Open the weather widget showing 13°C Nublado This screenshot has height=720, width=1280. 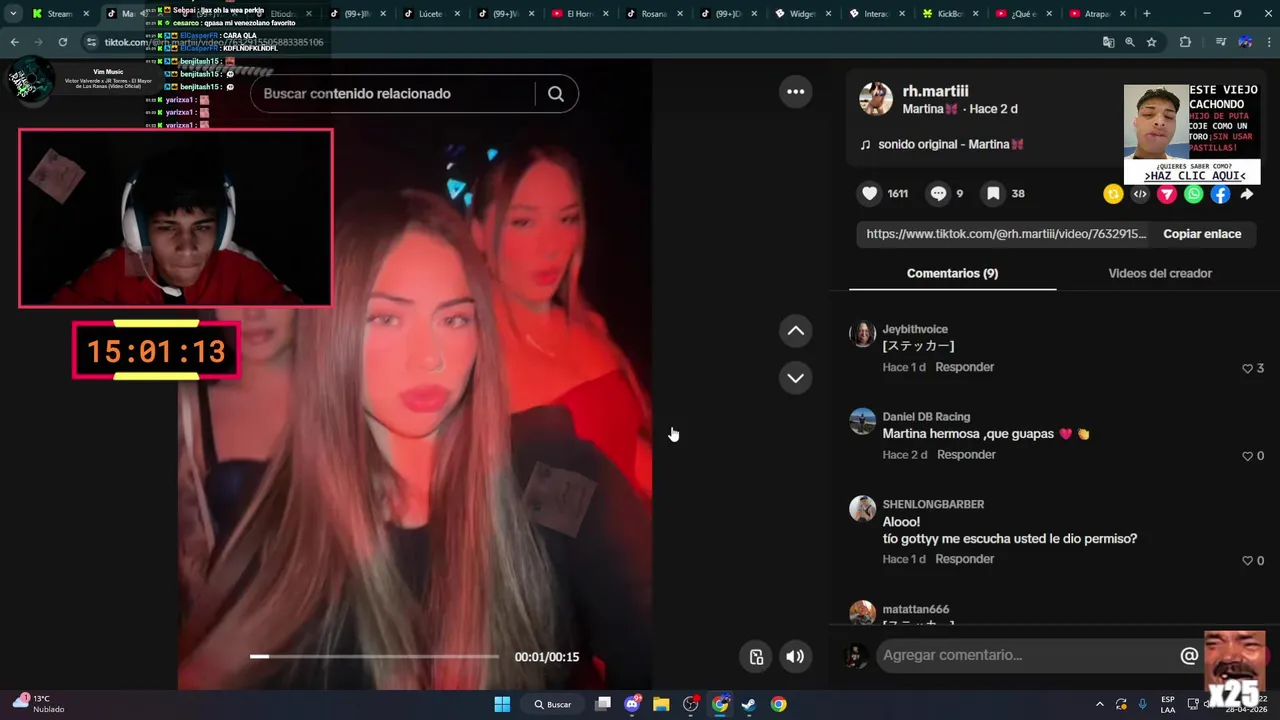(x=38, y=703)
